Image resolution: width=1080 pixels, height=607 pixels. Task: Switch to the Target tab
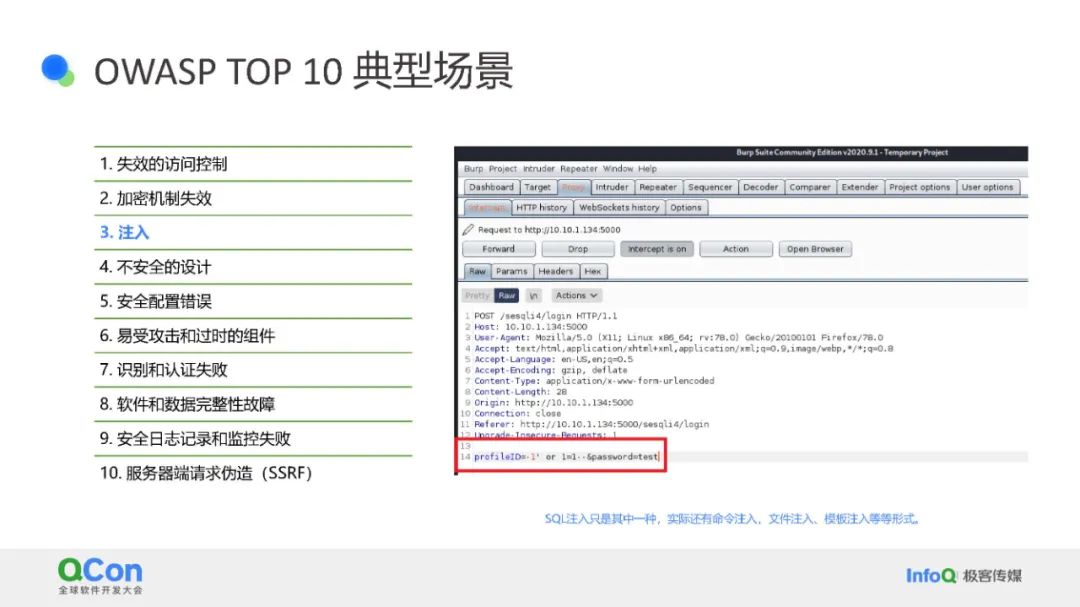(537, 187)
